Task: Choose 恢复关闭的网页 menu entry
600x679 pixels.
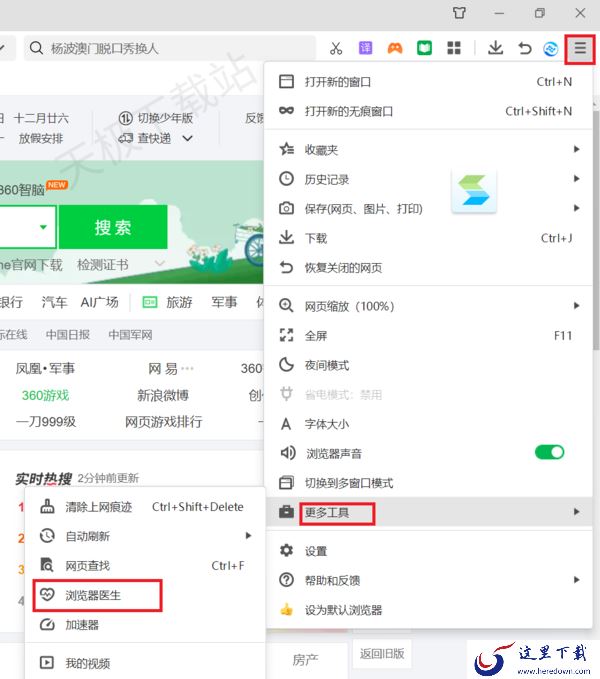Action: point(428,268)
